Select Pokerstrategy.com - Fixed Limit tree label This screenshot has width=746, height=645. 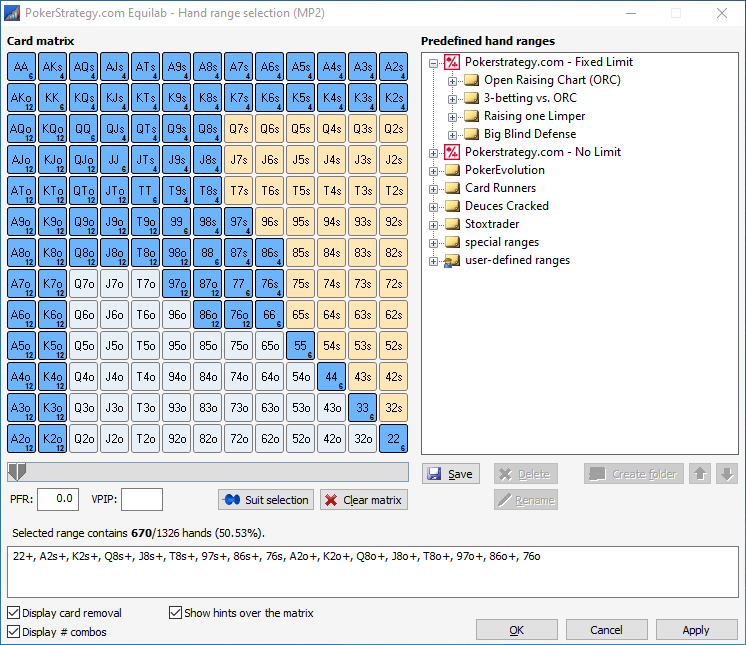(549, 62)
